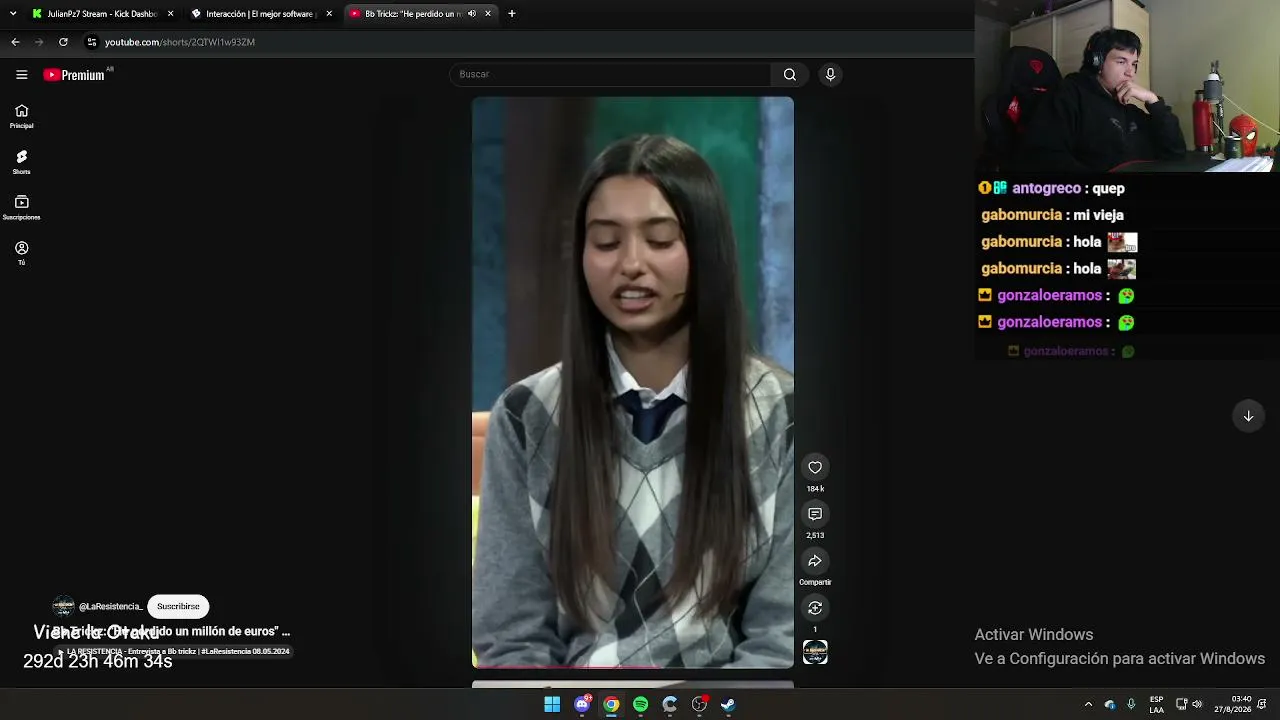Click the search magnifier button
Screen dimensions: 1280x720
[x=790, y=74]
